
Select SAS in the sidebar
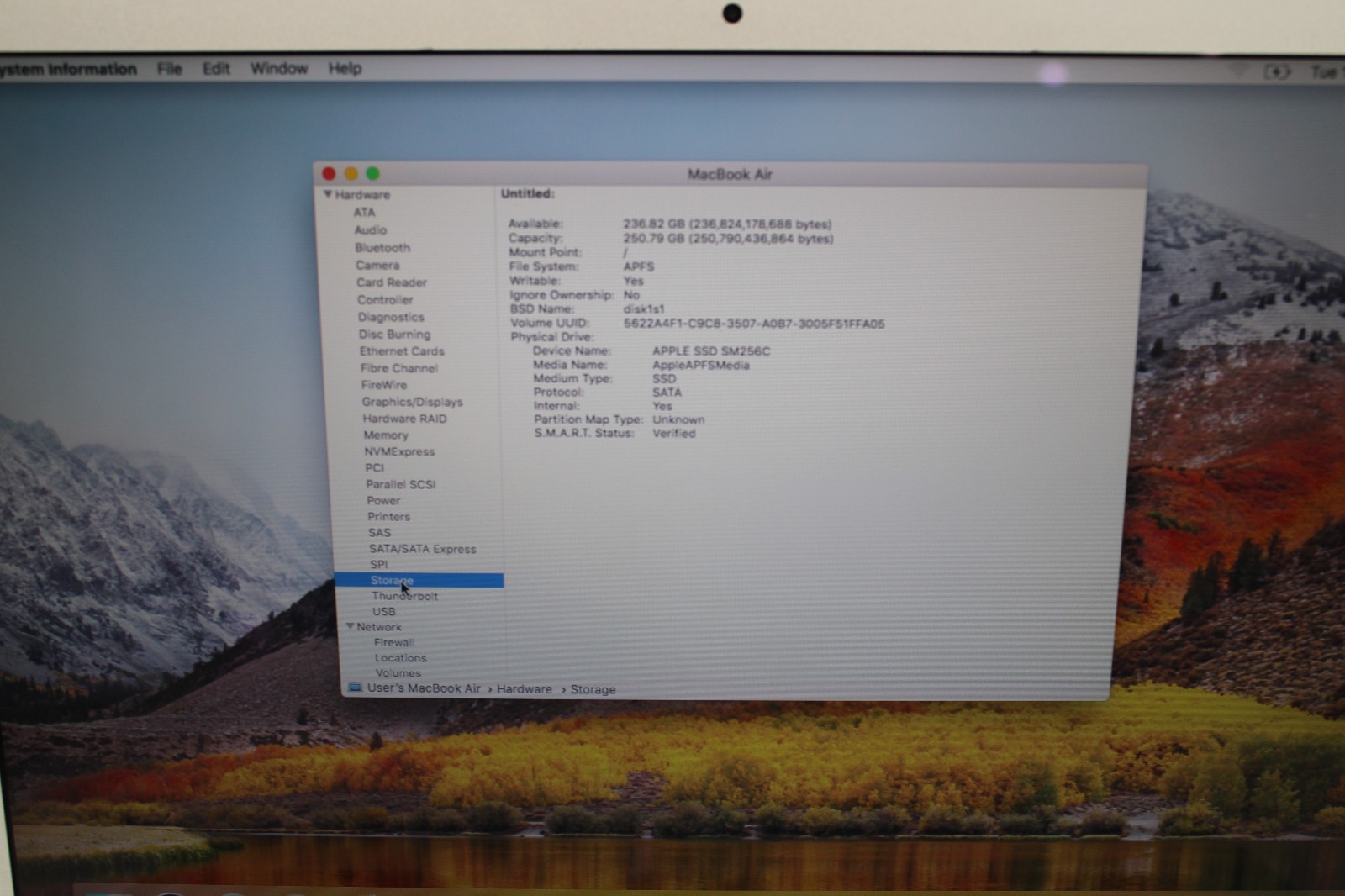point(379,533)
